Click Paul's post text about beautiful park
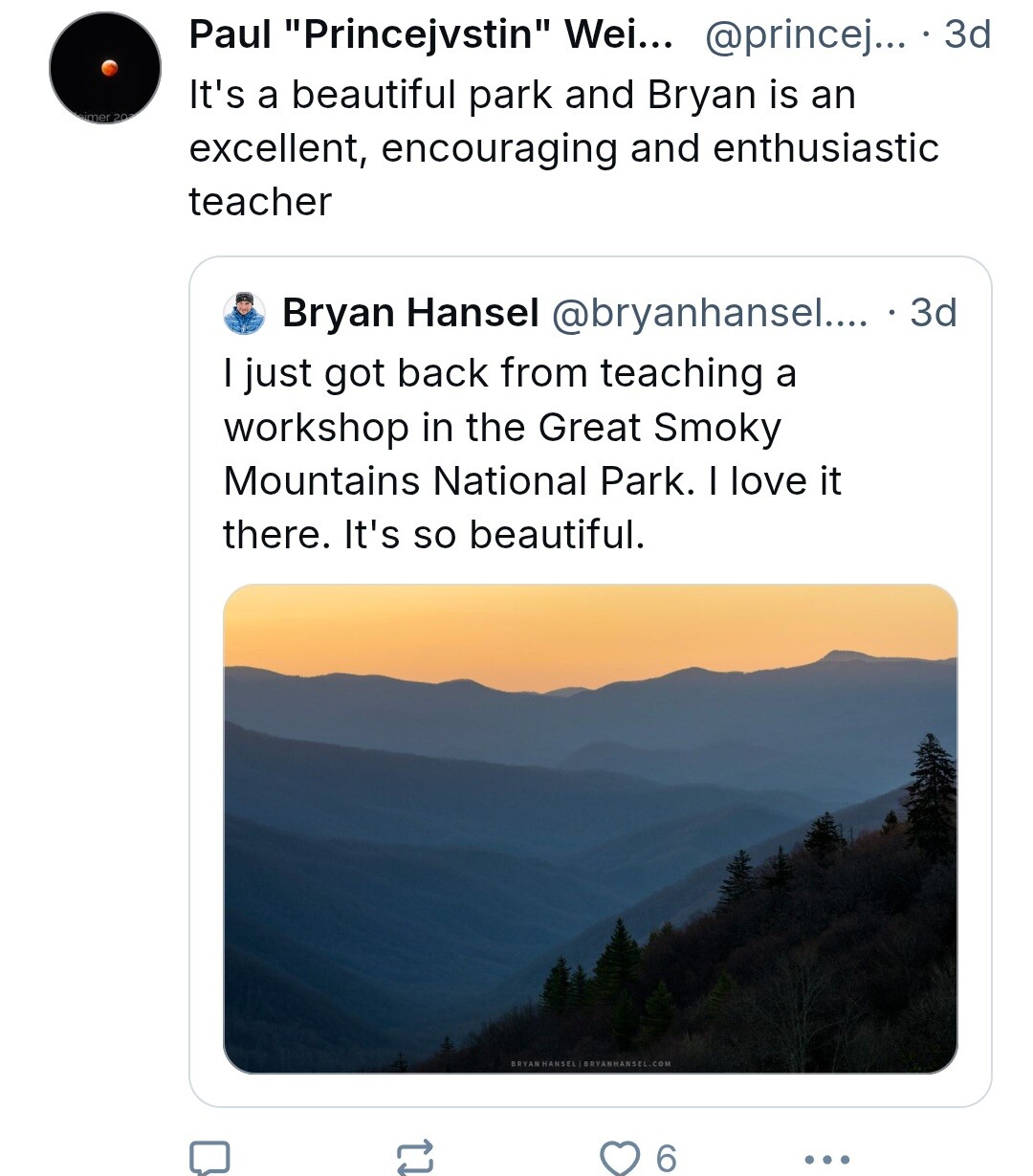This screenshot has height=1176, width=1033. 563,148
